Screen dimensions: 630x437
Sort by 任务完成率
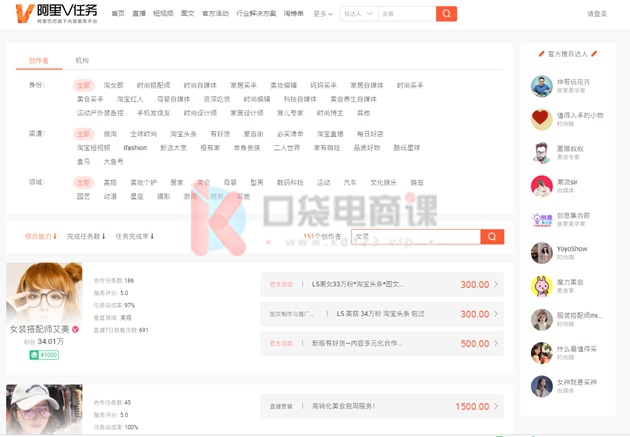(x=135, y=236)
